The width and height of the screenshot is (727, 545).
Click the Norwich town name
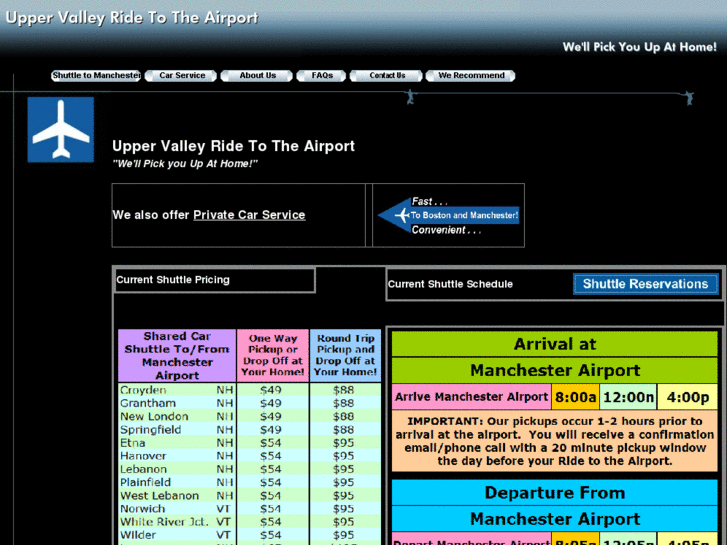142,509
